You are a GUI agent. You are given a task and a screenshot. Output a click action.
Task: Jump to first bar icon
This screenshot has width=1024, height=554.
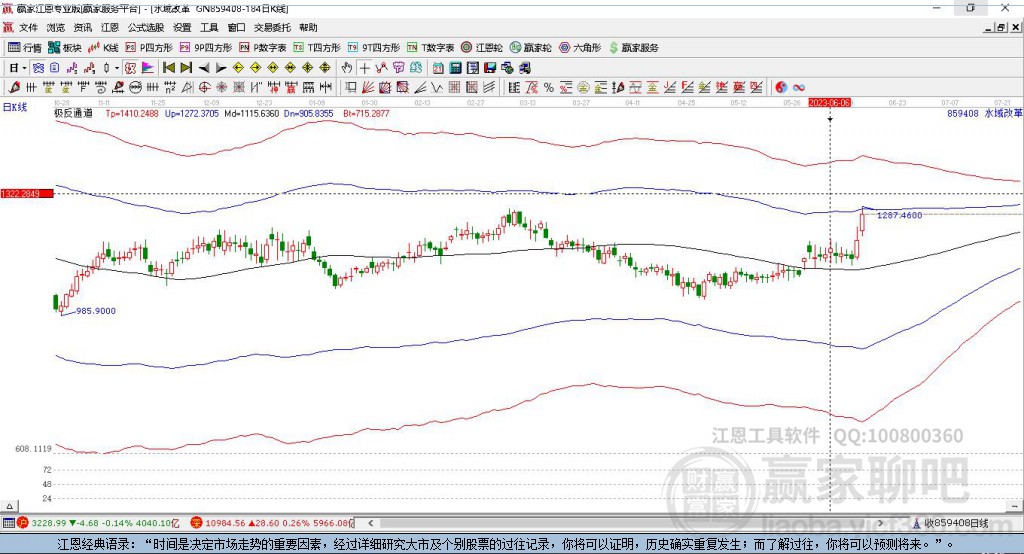[169, 68]
